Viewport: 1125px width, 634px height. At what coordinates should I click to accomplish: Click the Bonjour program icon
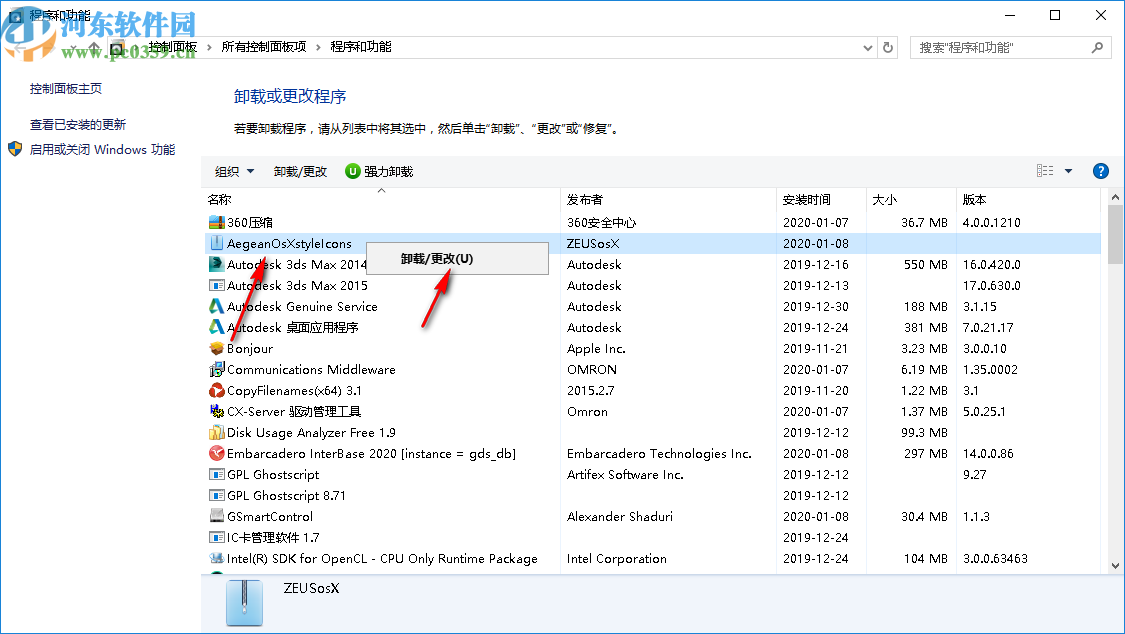[x=216, y=348]
